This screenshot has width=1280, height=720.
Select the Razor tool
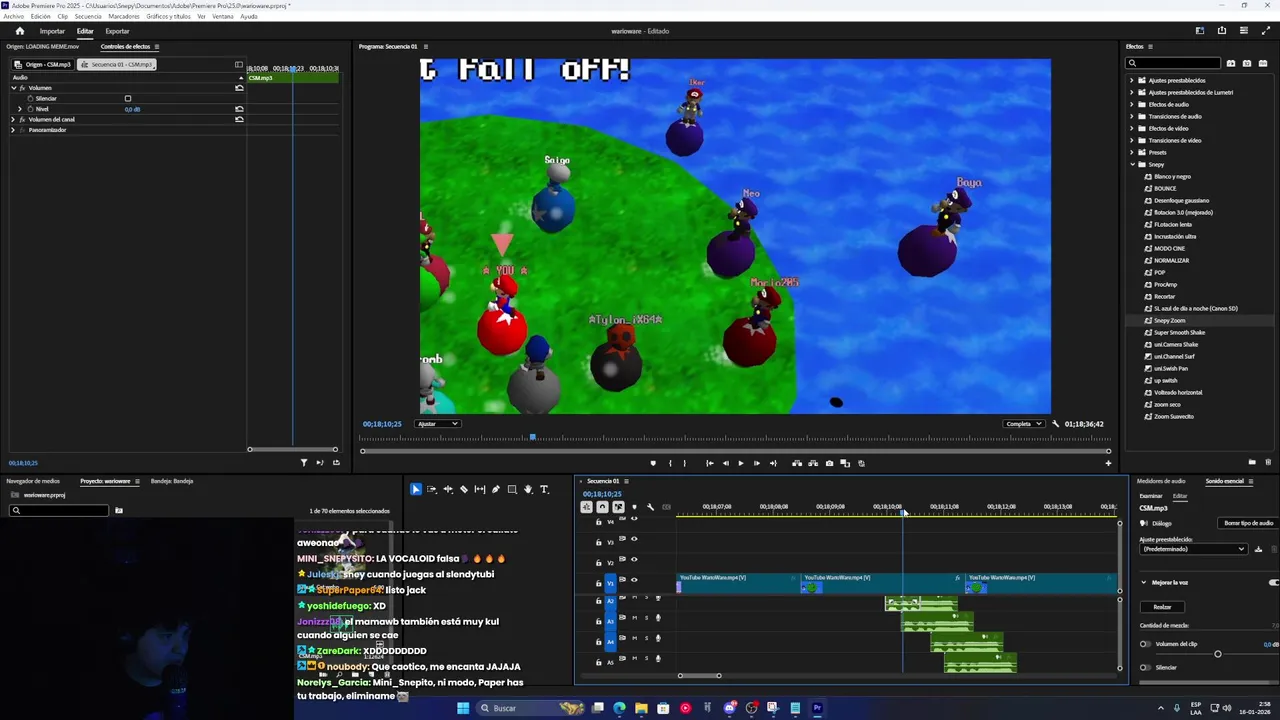coord(464,489)
